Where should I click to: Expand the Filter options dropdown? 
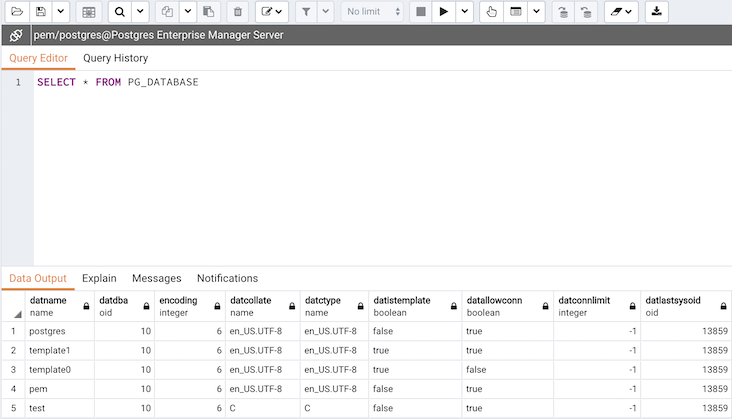(326, 12)
